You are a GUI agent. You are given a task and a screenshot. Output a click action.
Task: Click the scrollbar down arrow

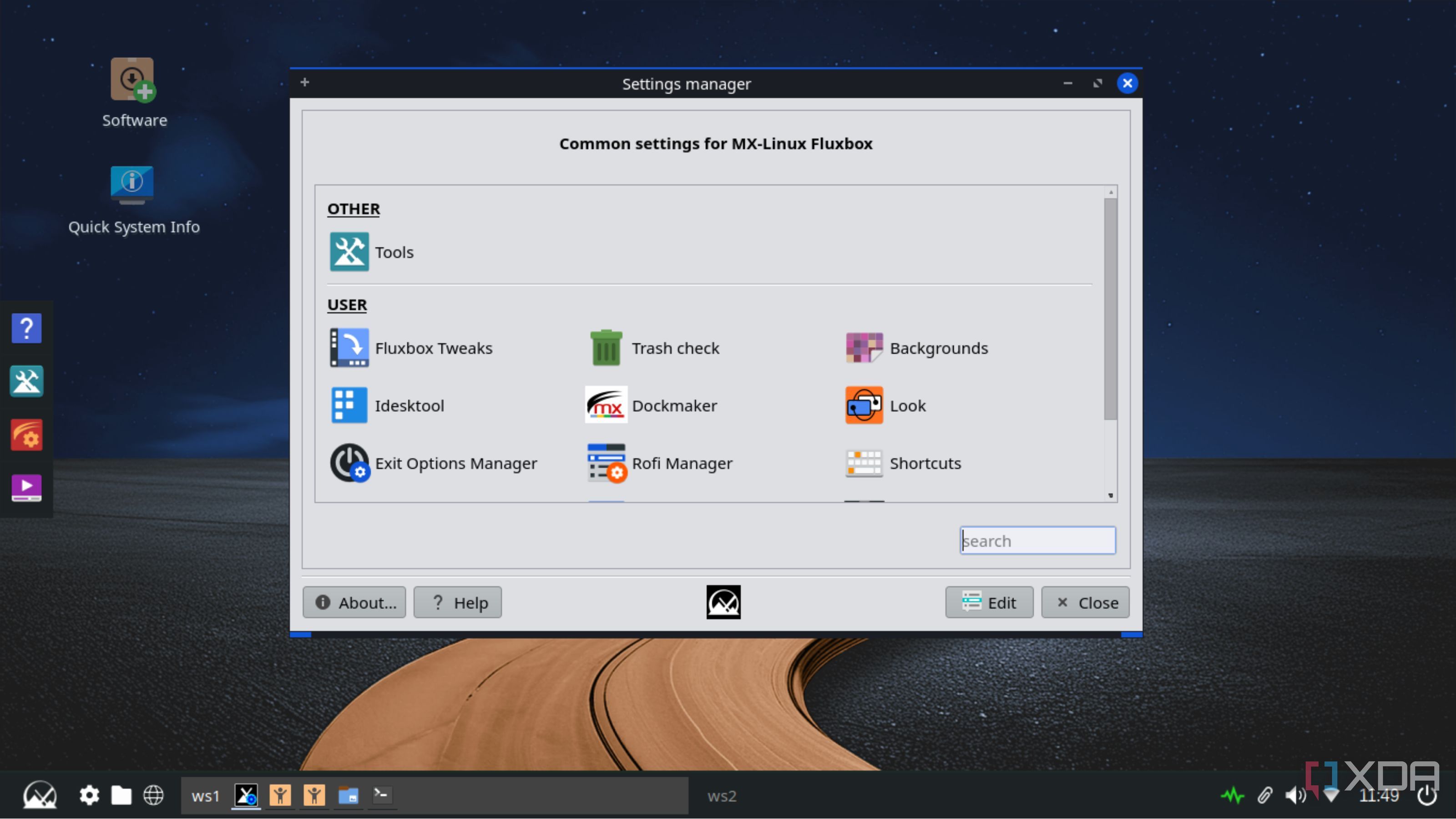[x=1111, y=495]
